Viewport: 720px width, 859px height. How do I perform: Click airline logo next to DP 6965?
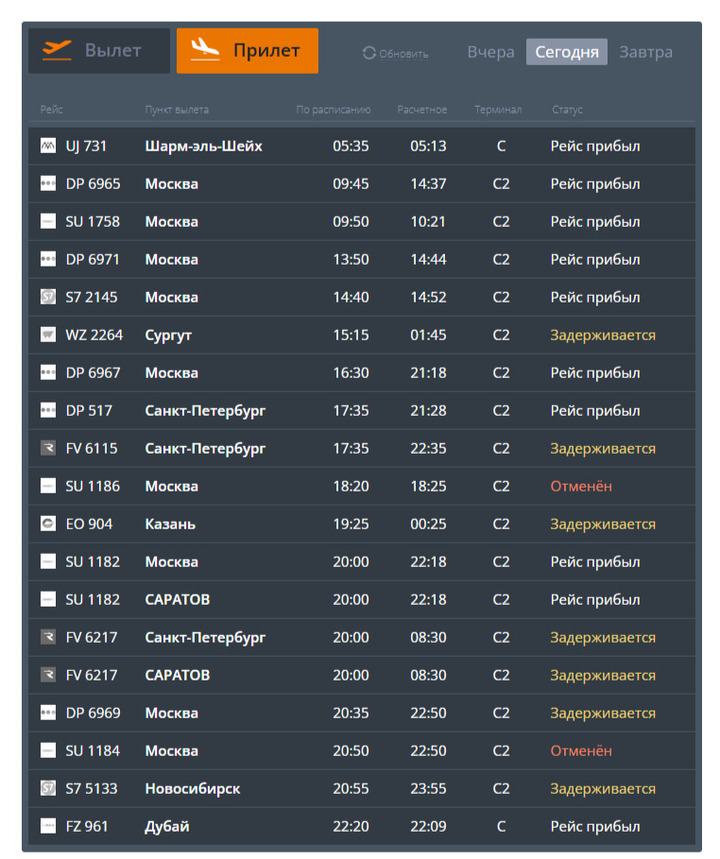tap(48, 184)
